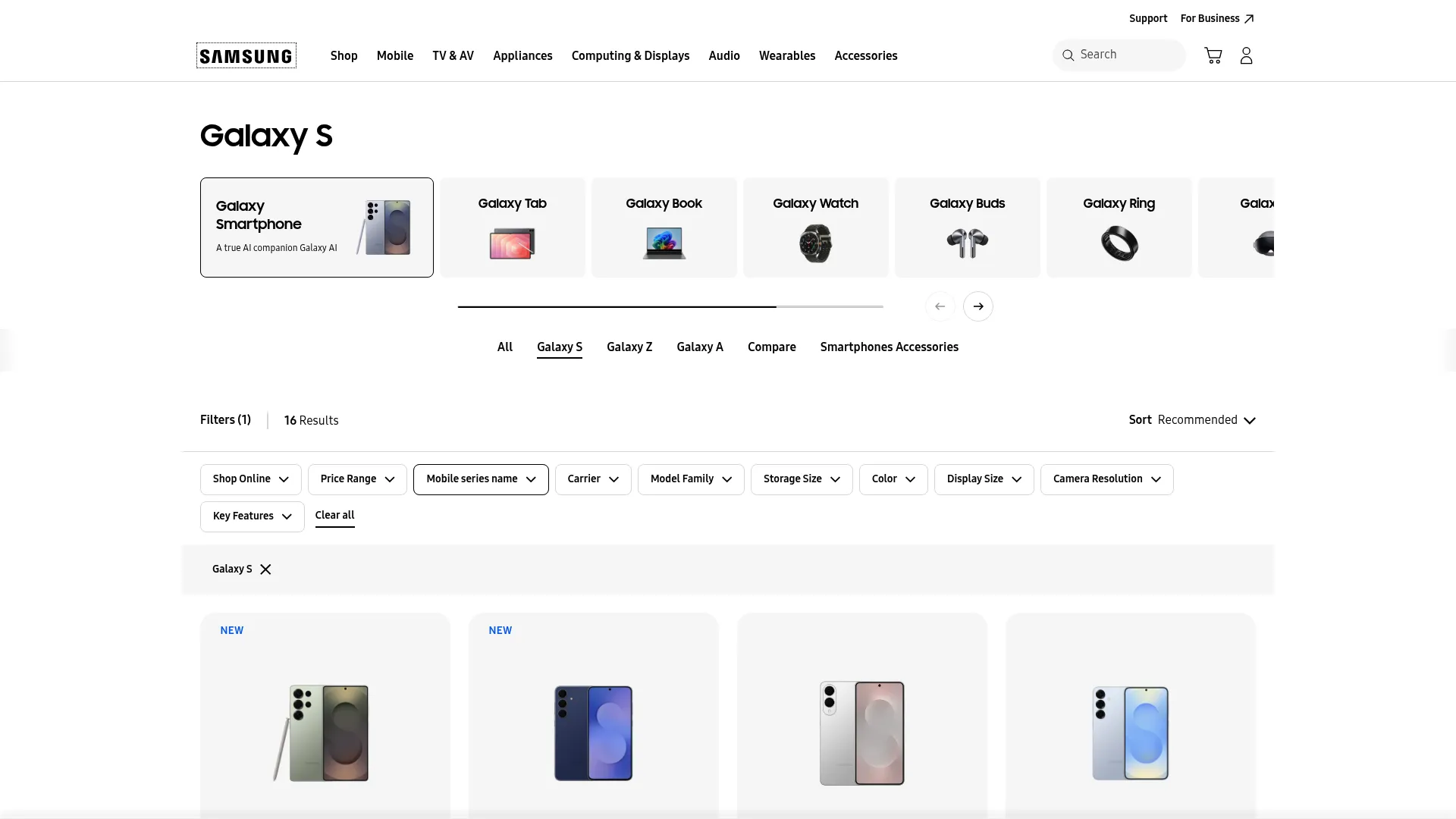Select the Galaxy Buds category card
This screenshot has width=1456, height=819.
click(967, 227)
